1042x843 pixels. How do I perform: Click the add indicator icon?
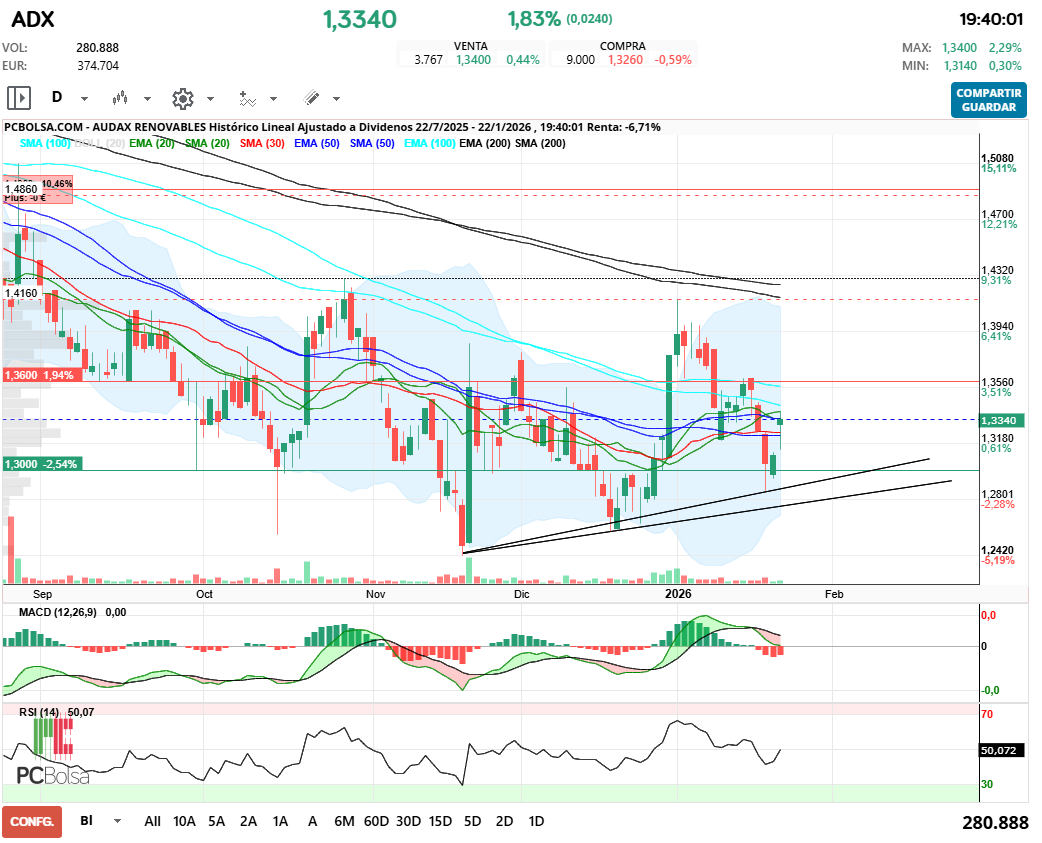click(x=247, y=98)
